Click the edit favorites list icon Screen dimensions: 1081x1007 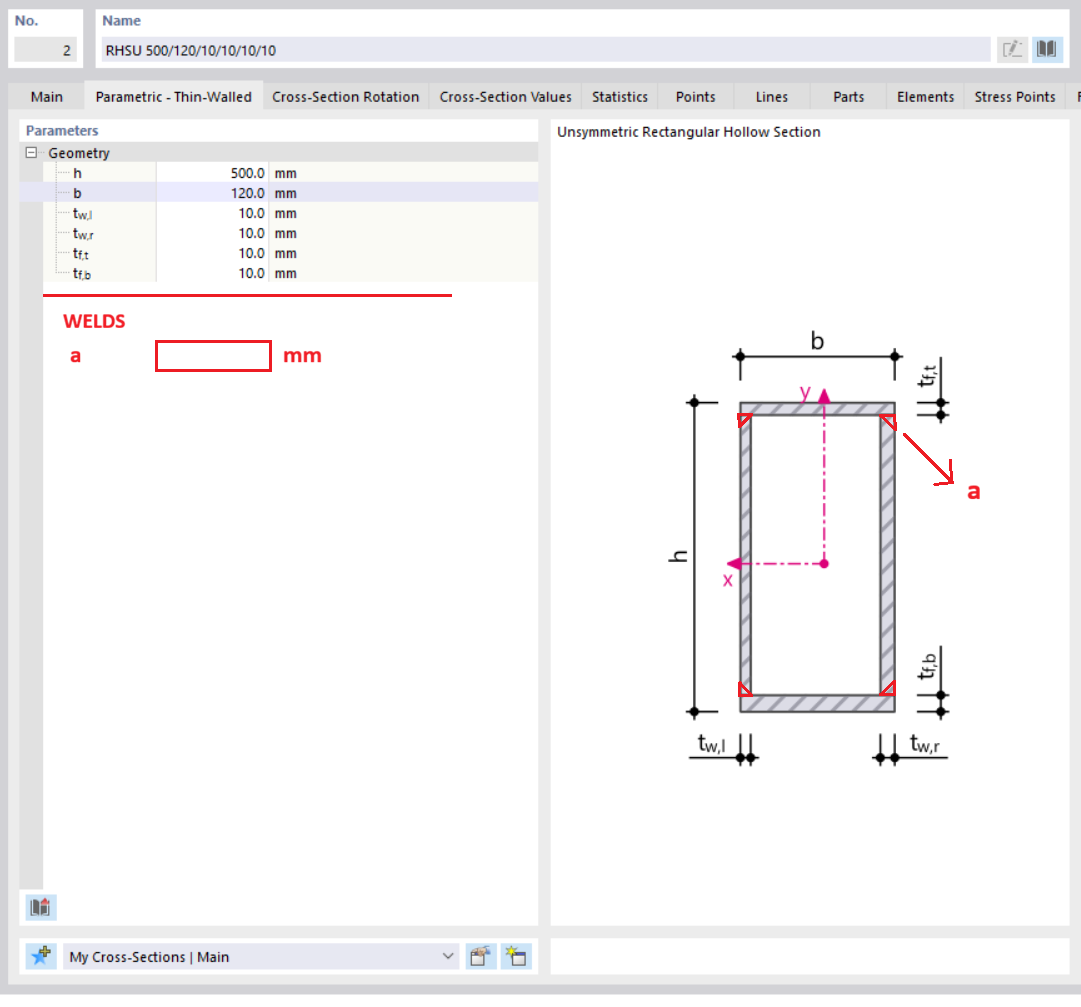pos(481,957)
